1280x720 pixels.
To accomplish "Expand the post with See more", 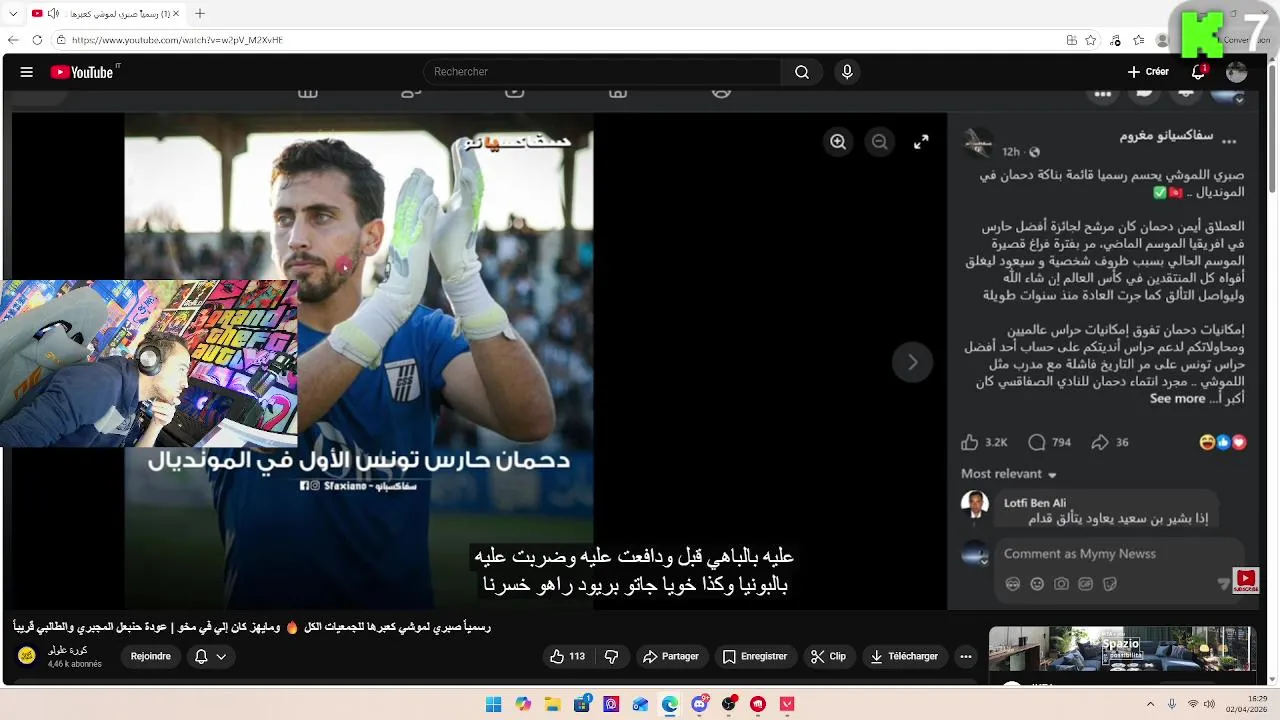I will click(x=1177, y=398).
